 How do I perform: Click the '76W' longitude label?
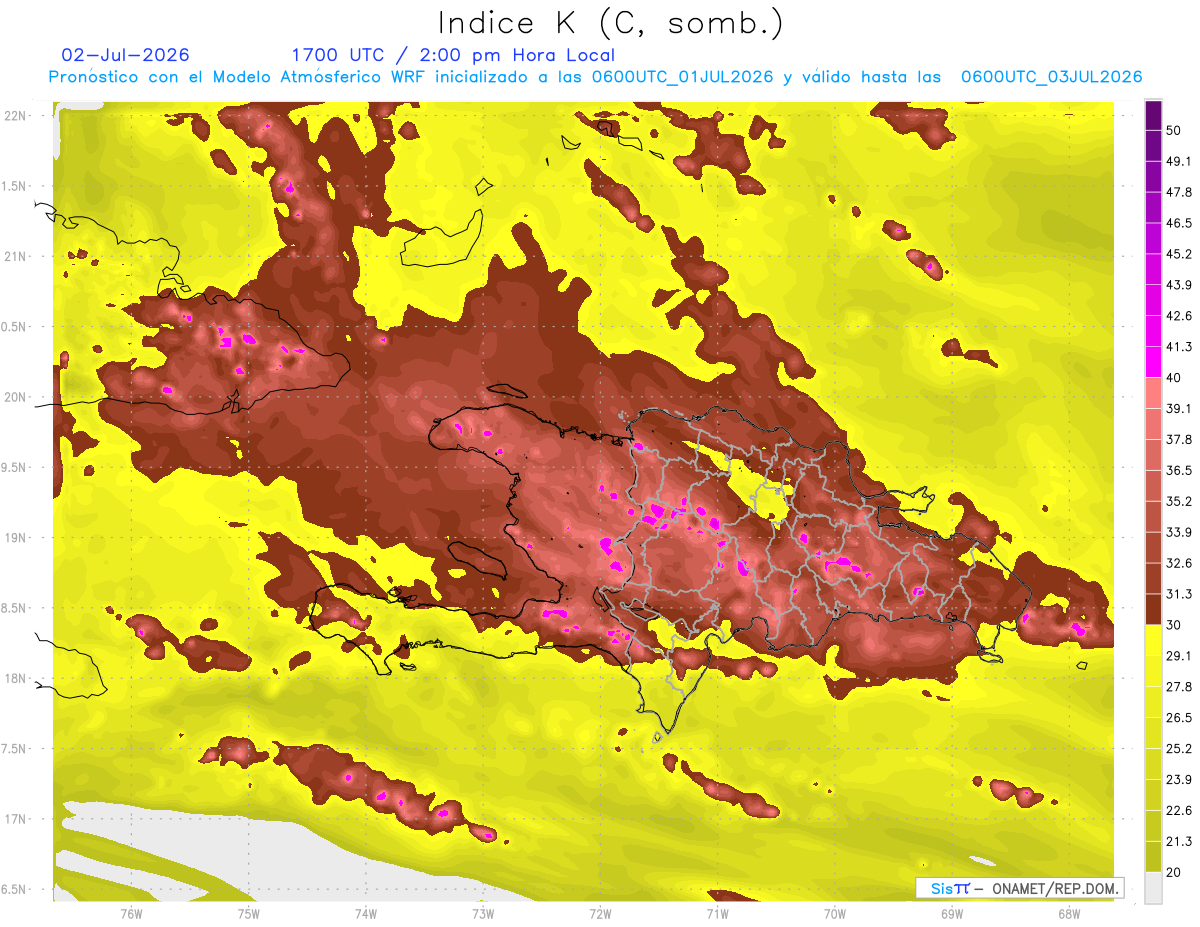tap(131, 913)
